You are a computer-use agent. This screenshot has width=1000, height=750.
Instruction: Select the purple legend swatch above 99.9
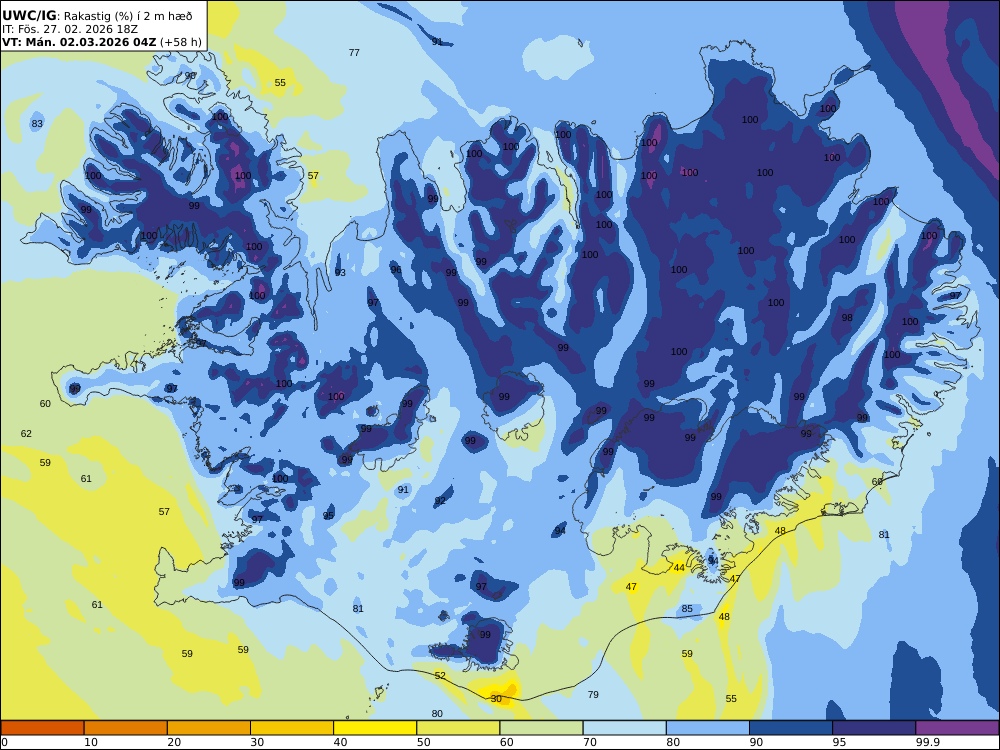coord(957,728)
